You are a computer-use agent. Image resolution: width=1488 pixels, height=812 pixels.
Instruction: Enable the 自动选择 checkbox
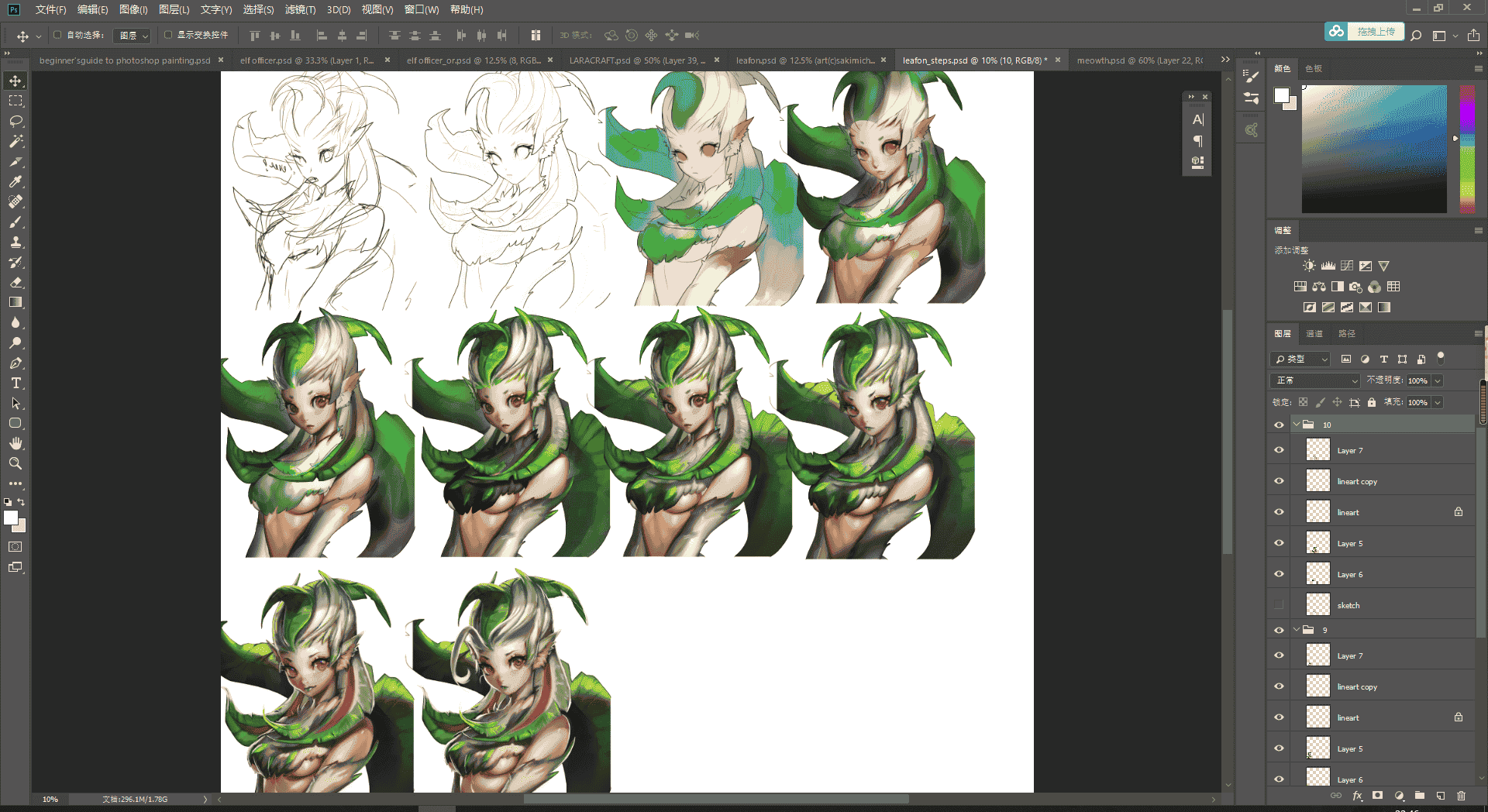pos(57,35)
